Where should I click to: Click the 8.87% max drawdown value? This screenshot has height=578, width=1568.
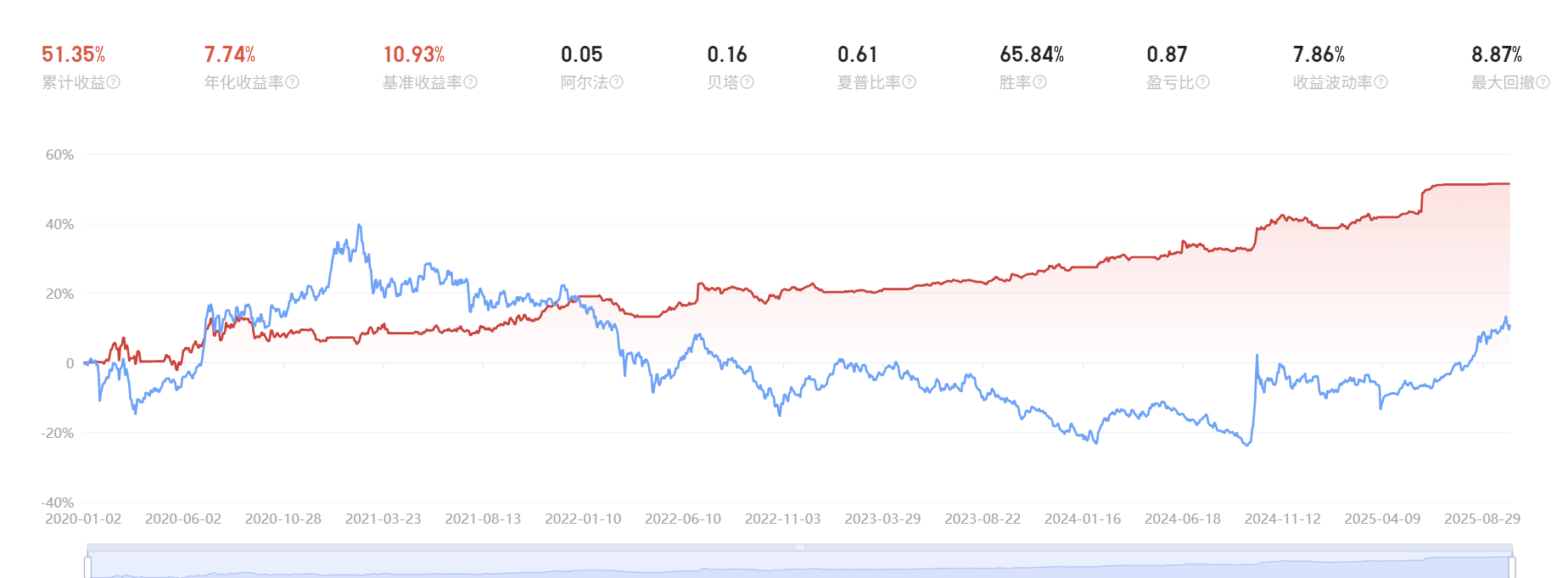1497,55
